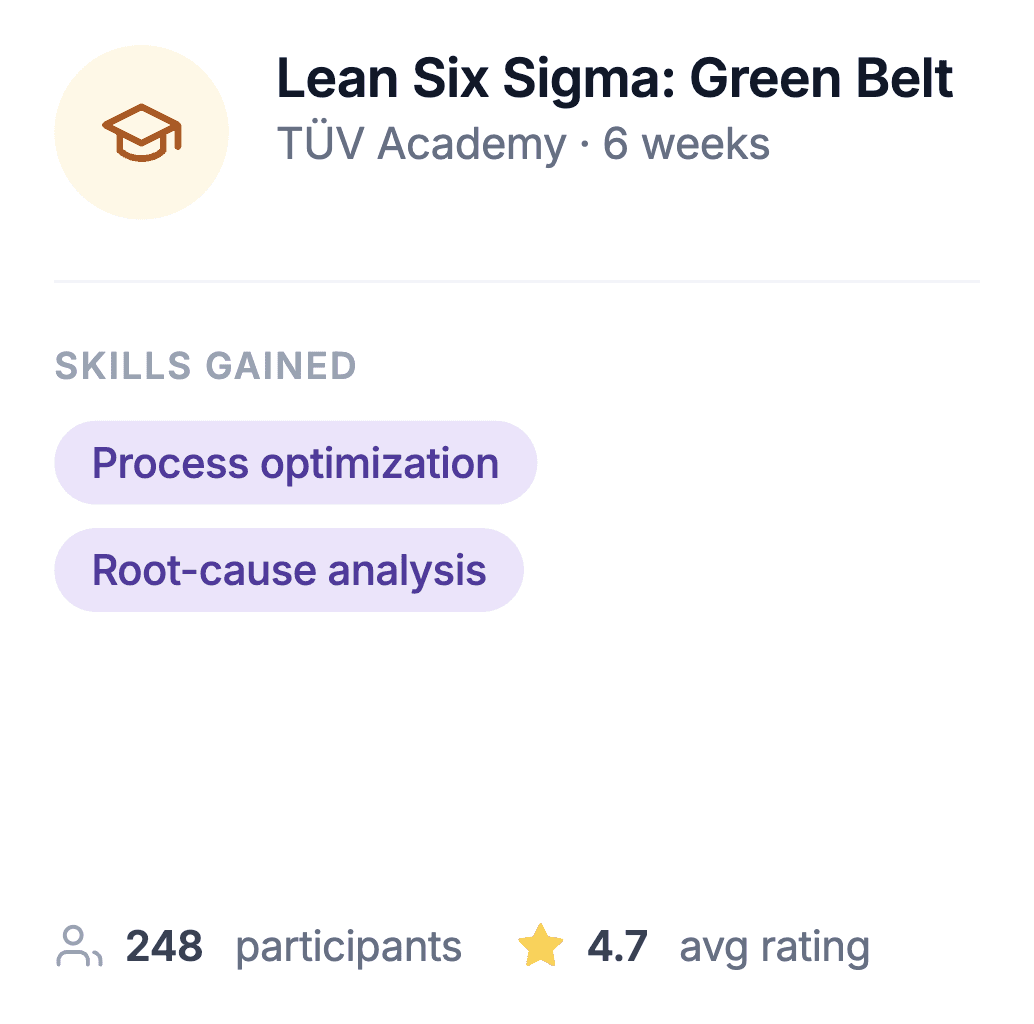Click the word Six in the title

(450, 78)
